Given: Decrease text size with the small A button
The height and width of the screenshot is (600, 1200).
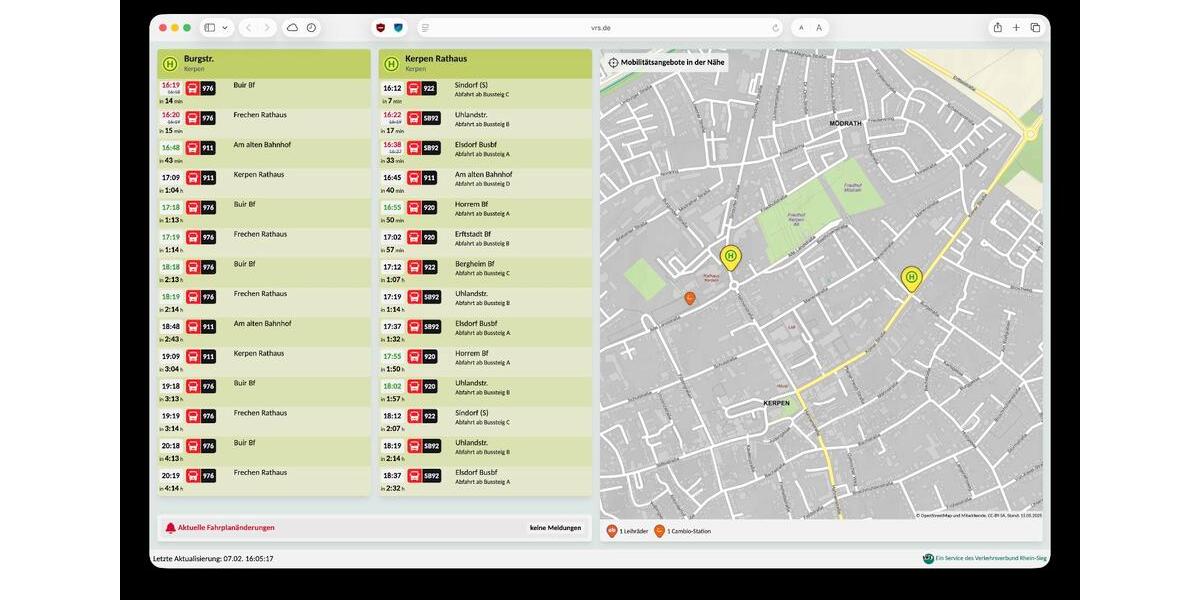Looking at the screenshot, I should [x=801, y=28].
